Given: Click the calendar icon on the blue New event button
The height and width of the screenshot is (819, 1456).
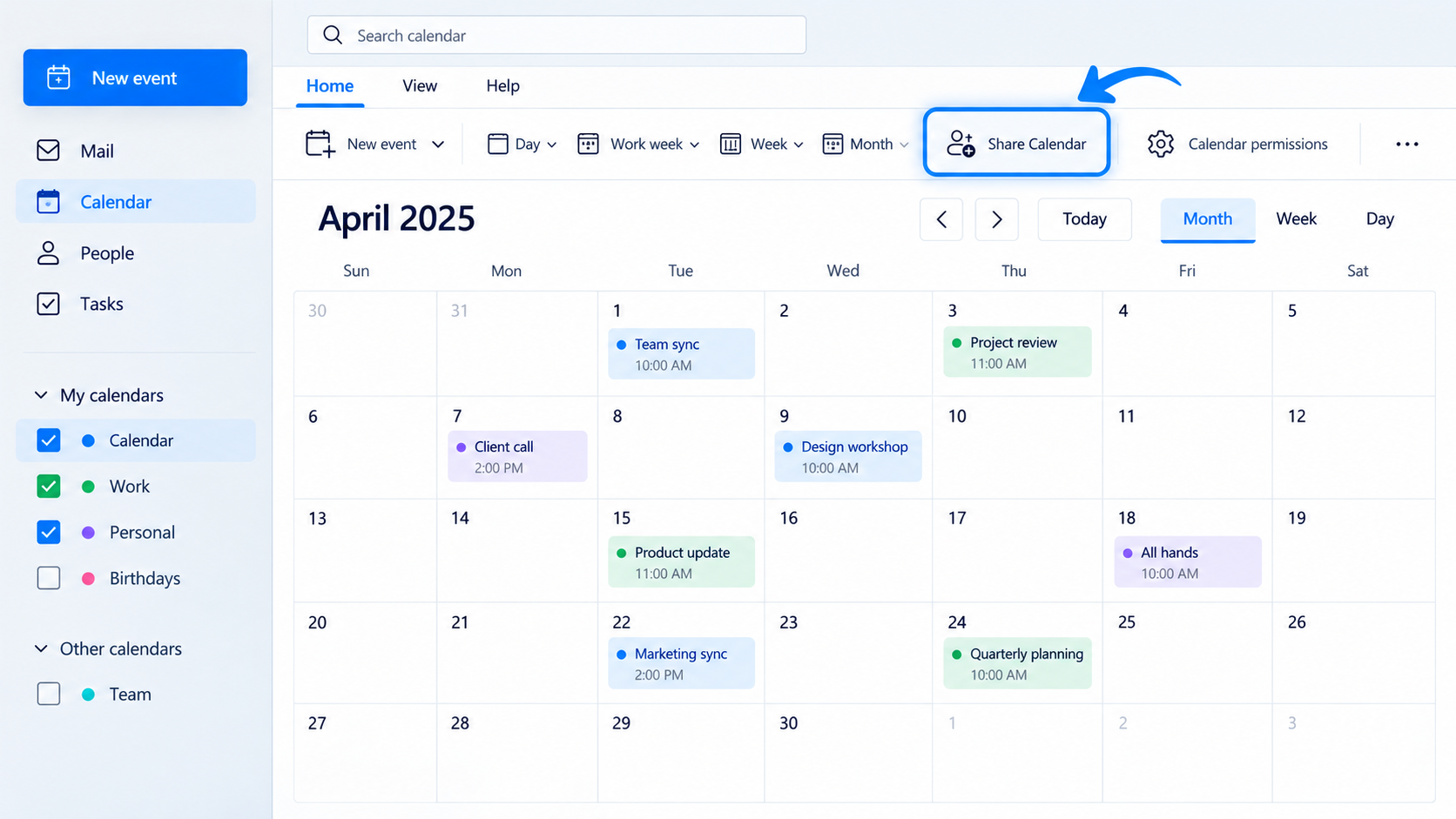Looking at the screenshot, I should pos(58,77).
